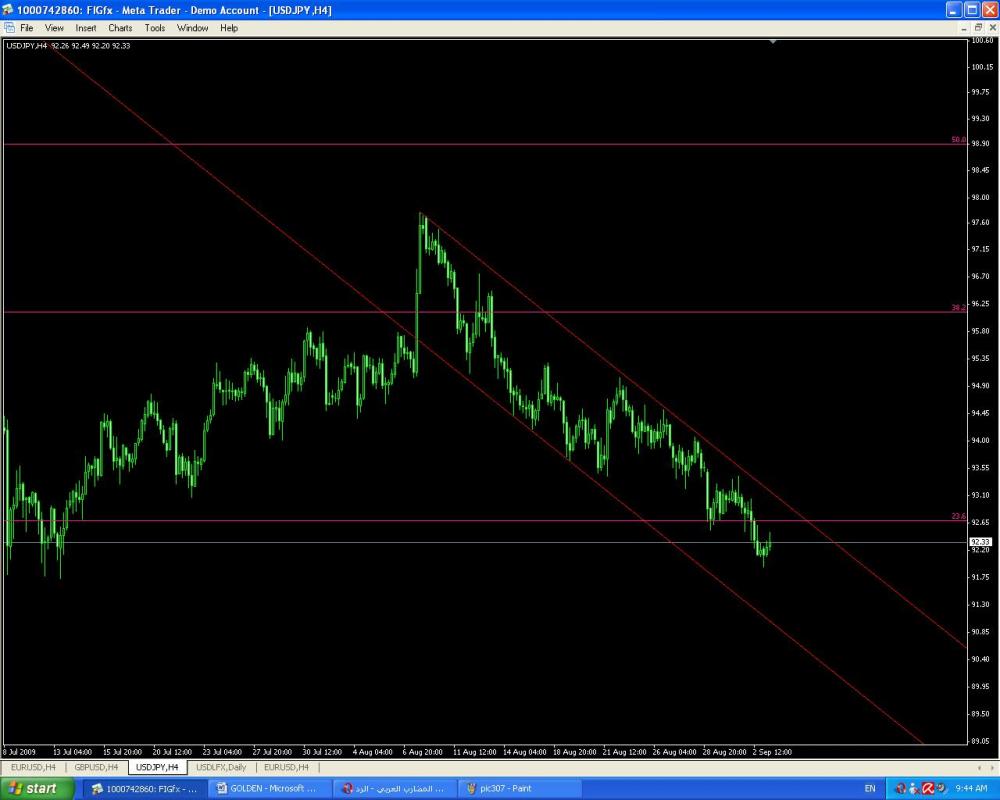The width and height of the screenshot is (1000, 800).
Task: Minimize the MetaTrader window
Action: (x=953, y=10)
